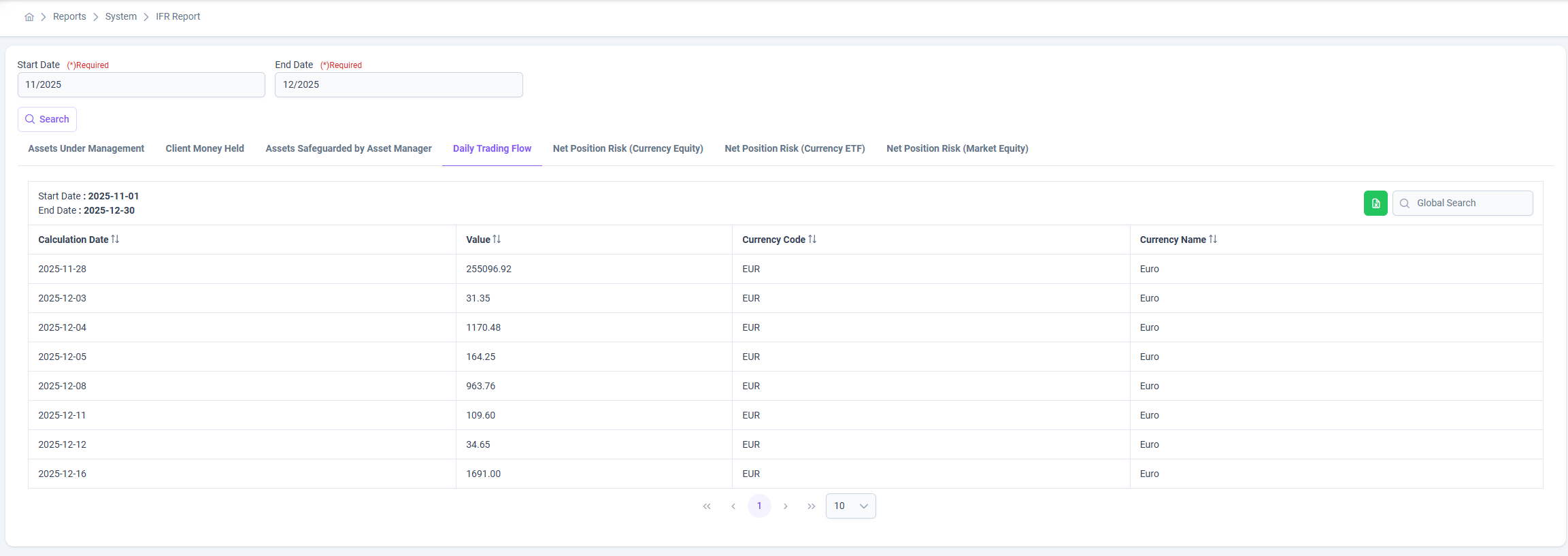The height and width of the screenshot is (556, 1568).
Task: Jump to last page double-arrow
Action: pyautogui.click(x=812, y=506)
